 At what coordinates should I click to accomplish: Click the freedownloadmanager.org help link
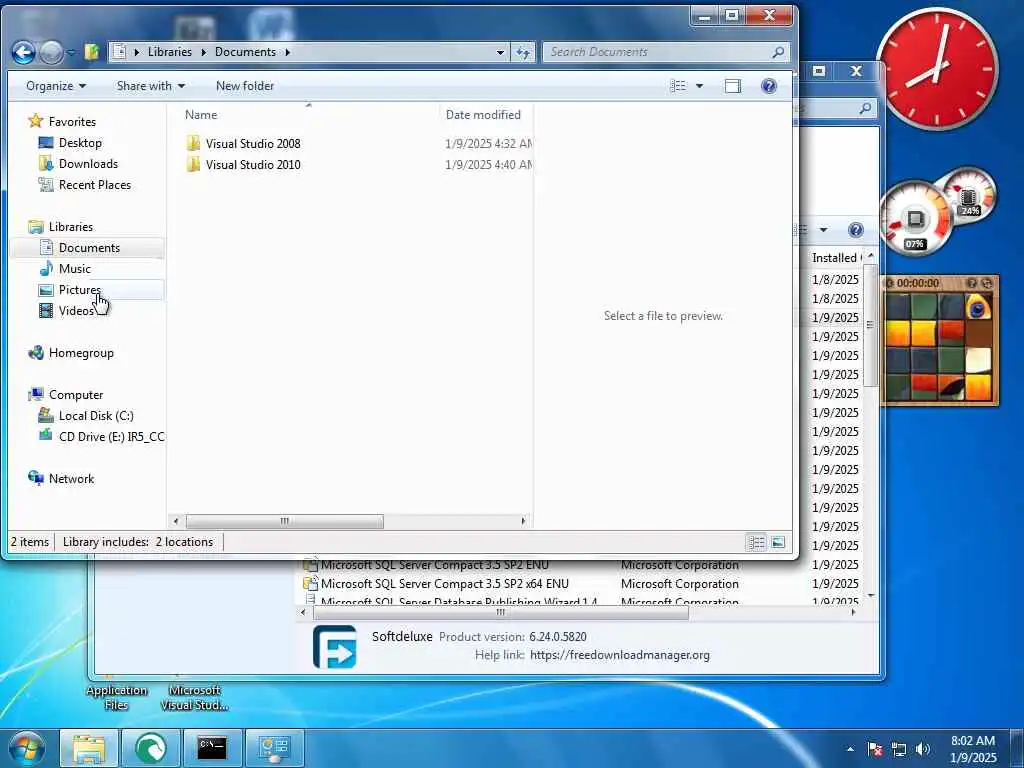620,655
